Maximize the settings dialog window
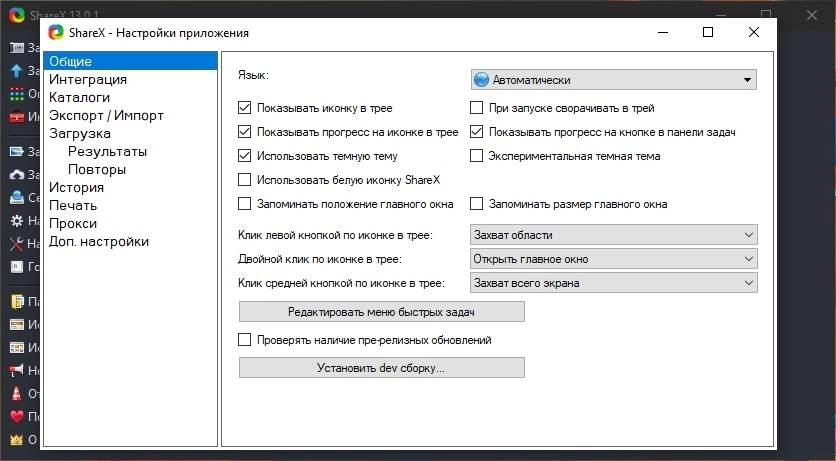 coord(708,33)
